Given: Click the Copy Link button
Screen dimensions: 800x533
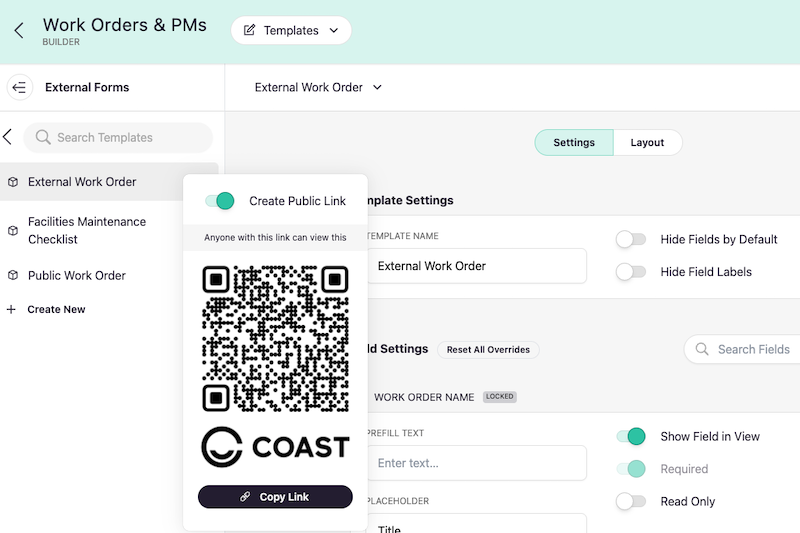Looking at the screenshot, I should pyautogui.click(x=275, y=497).
